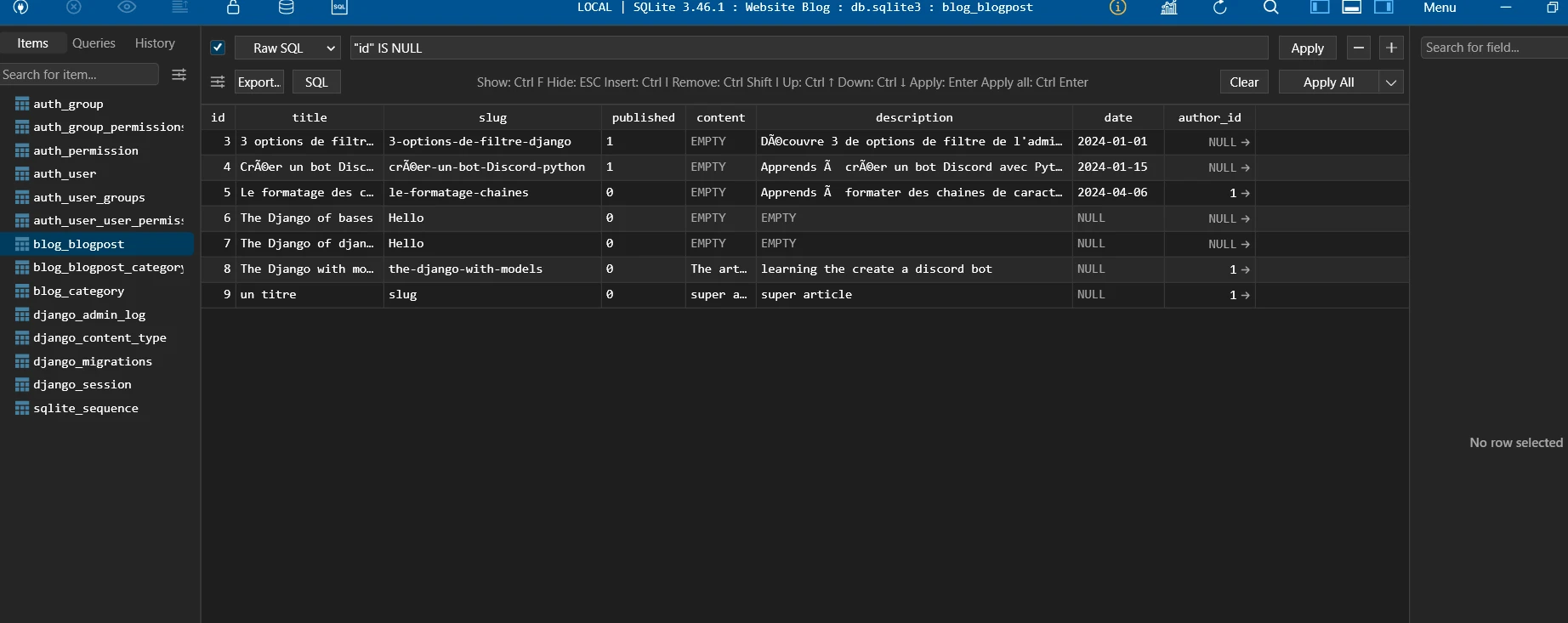
Task: Switch to the Queries tab
Action: pos(94,43)
